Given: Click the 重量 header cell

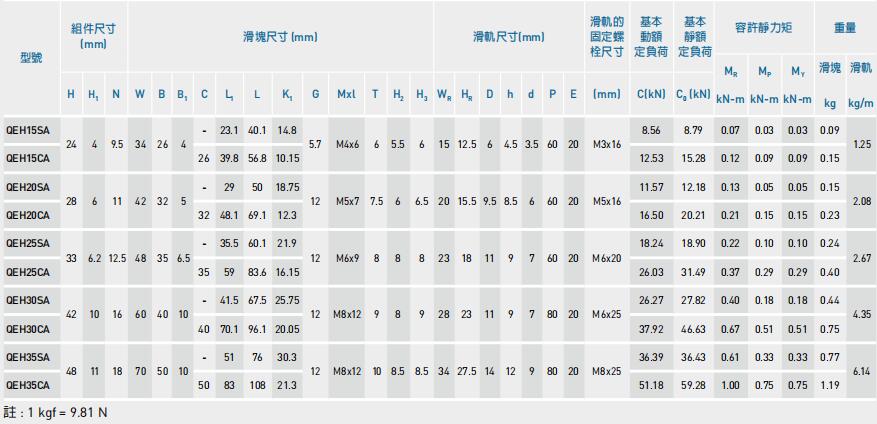Looking at the screenshot, I should point(845,29).
